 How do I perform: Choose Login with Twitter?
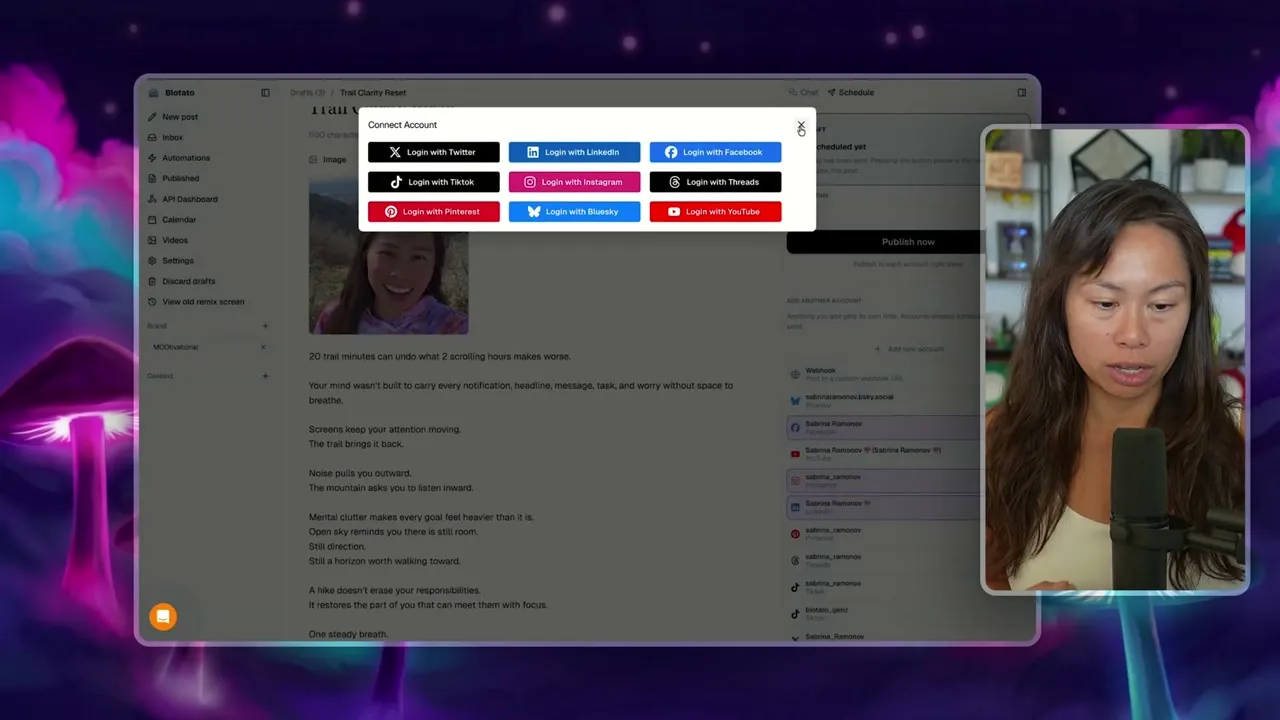[433, 152]
